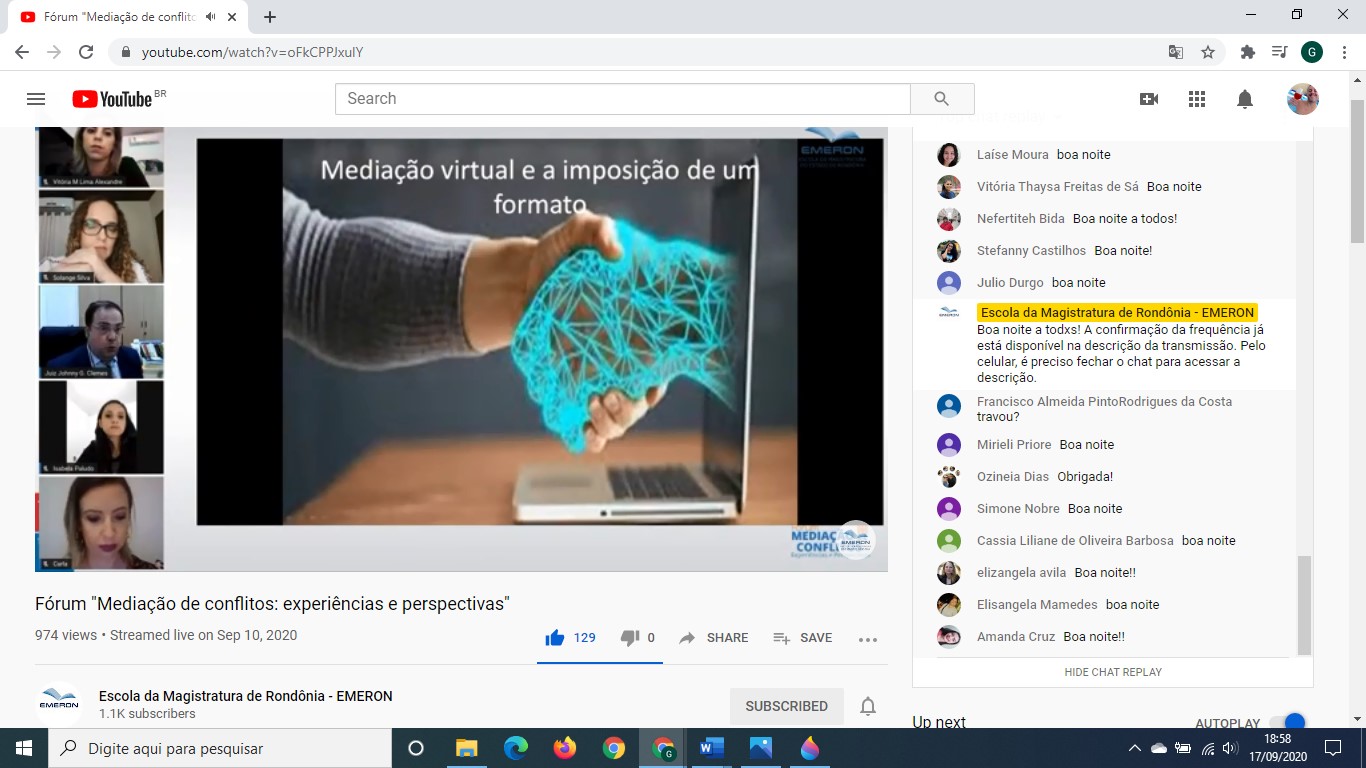Image resolution: width=1366 pixels, height=768 pixels.
Task: Show hidden system tray icons
Action: coord(1134,748)
